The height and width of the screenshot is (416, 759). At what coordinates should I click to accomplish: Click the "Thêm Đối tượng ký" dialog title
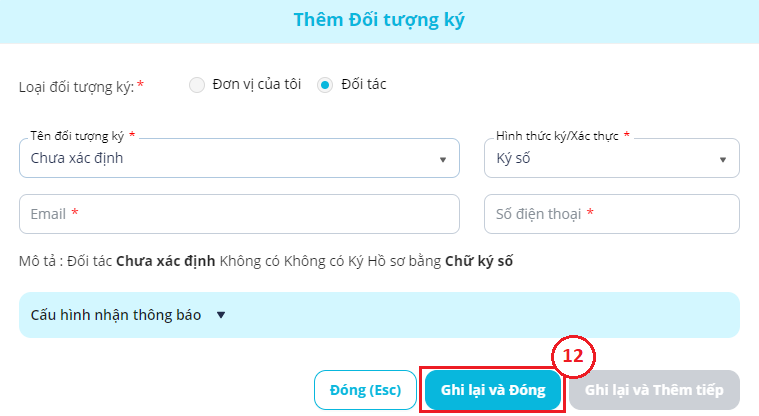point(379,20)
